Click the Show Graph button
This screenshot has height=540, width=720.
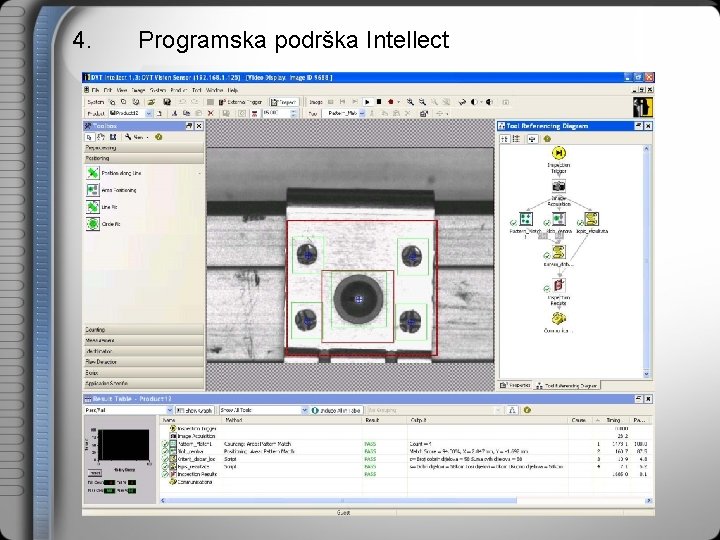195,410
